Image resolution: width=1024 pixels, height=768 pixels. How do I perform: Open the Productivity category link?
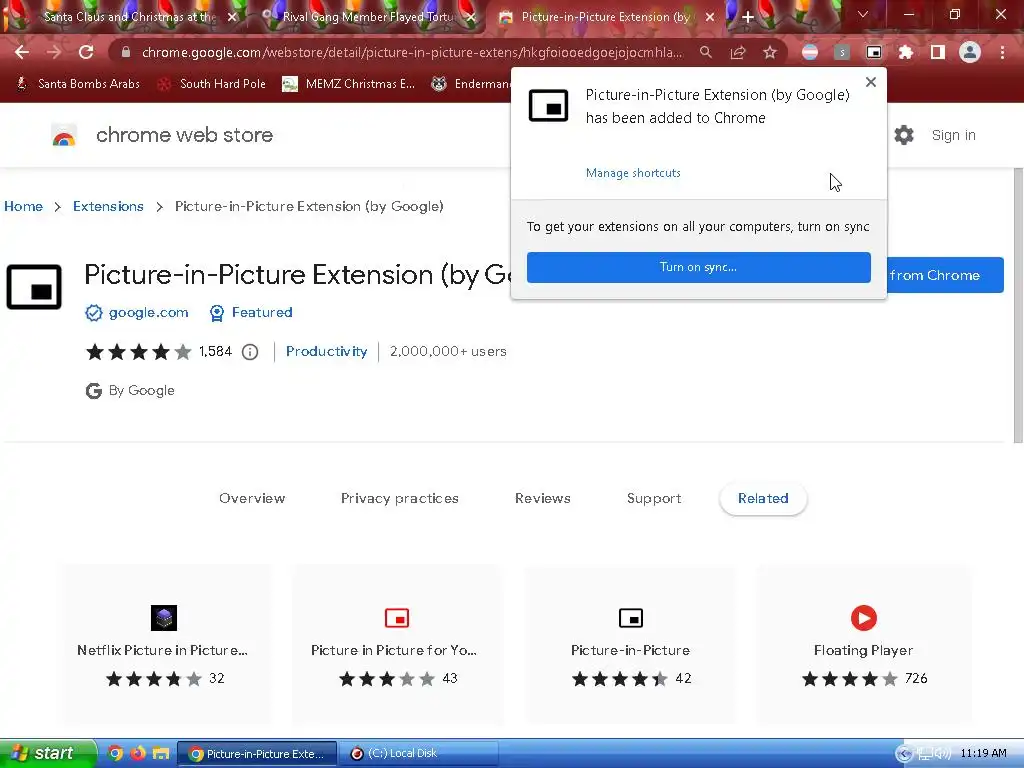point(327,351)
